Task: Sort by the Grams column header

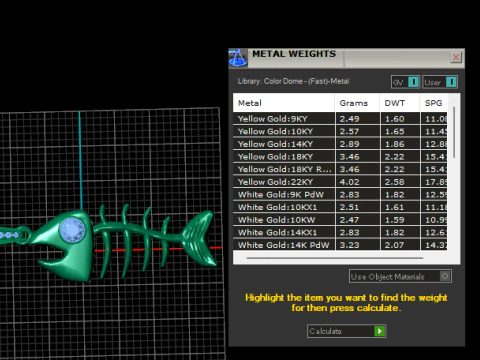Action: click(x=357, y=103)
